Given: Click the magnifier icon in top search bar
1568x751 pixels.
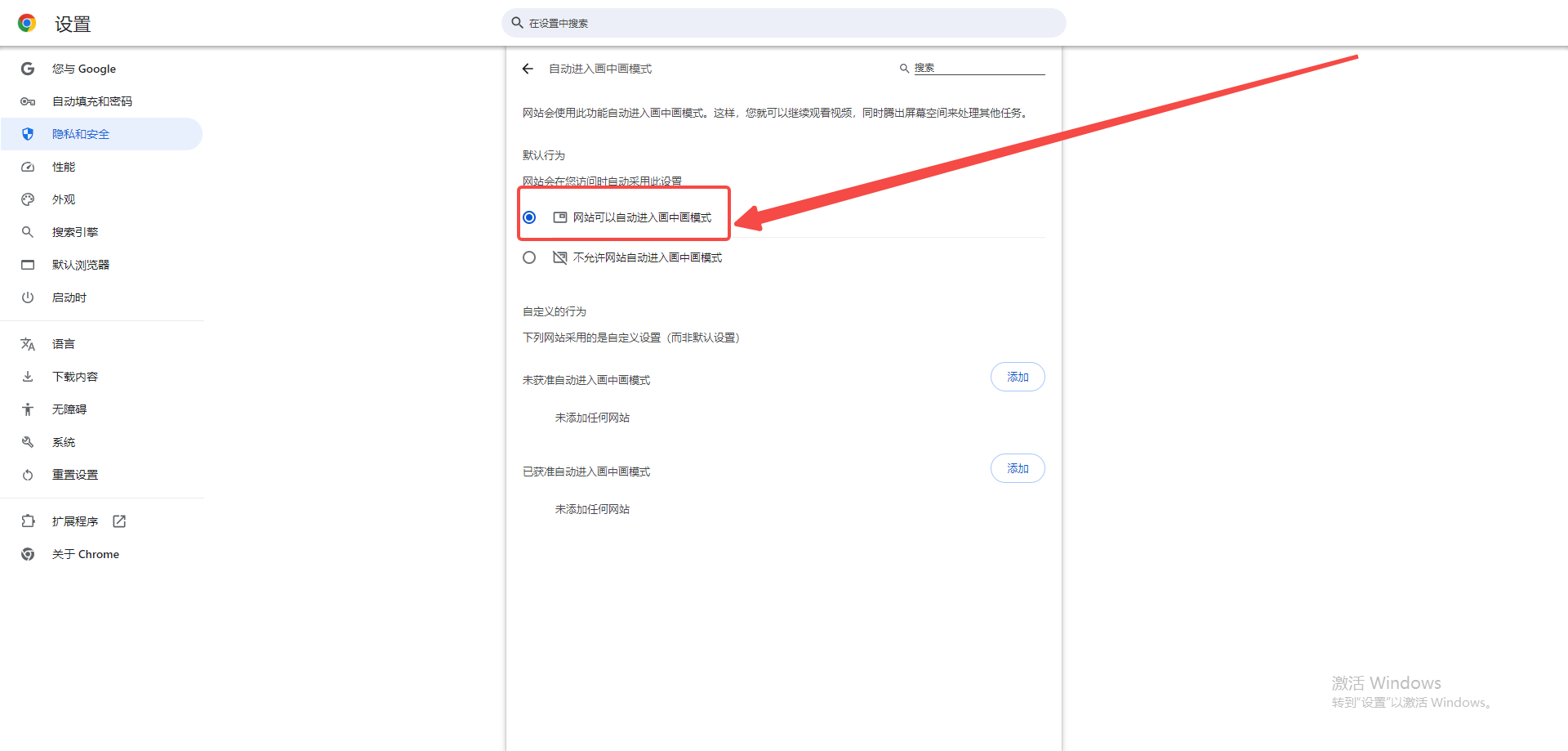Looking at the screenshot, I should (517, 23).
